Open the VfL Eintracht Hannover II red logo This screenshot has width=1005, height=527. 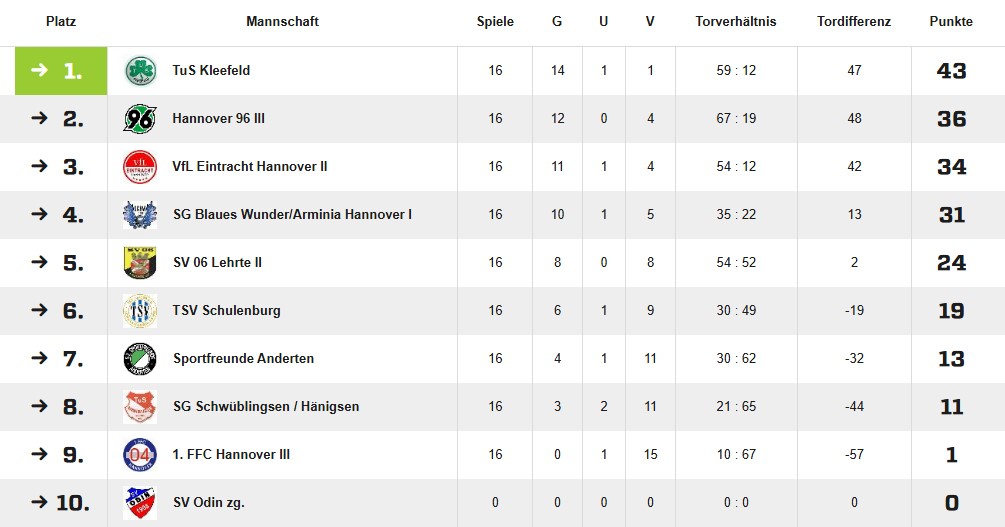tap(140, 167)
